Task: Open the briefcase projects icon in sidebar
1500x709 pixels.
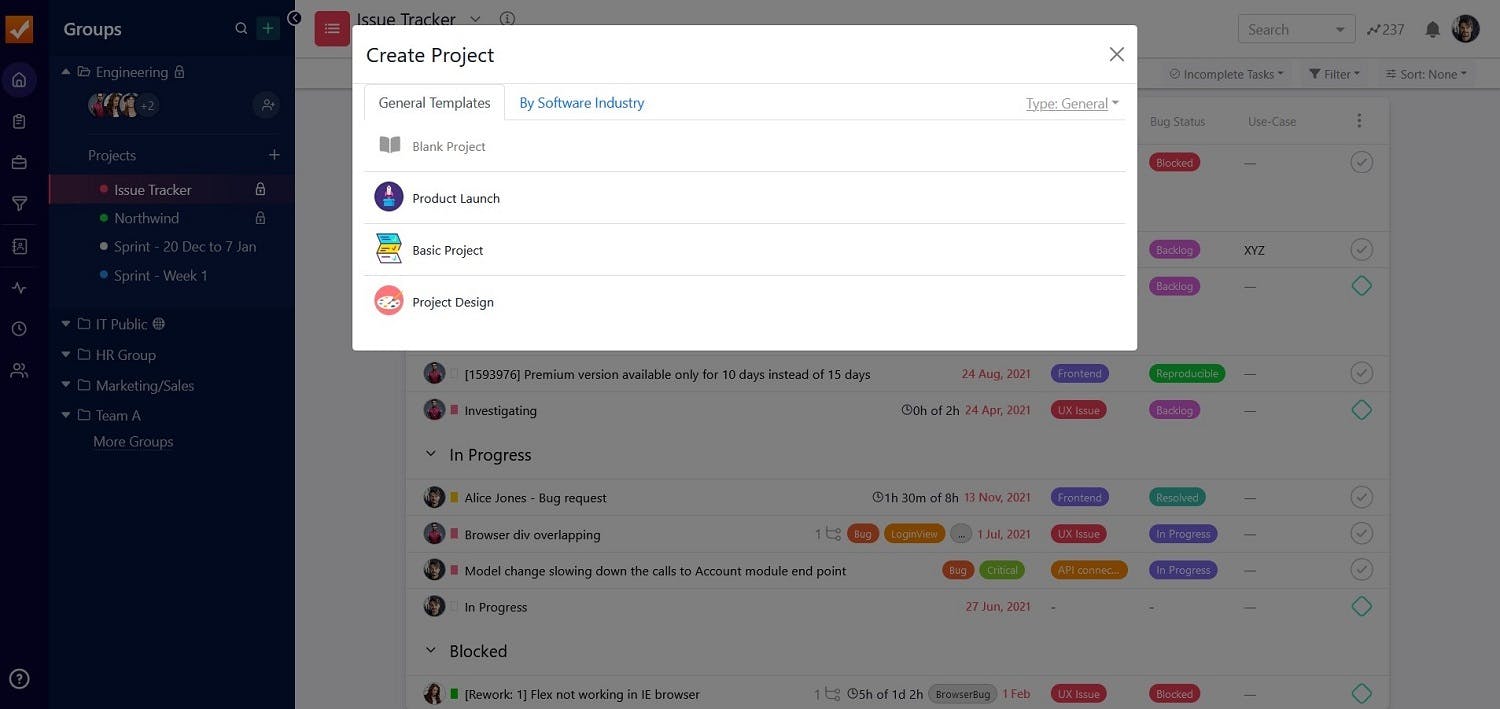Action: coord(18,161)
